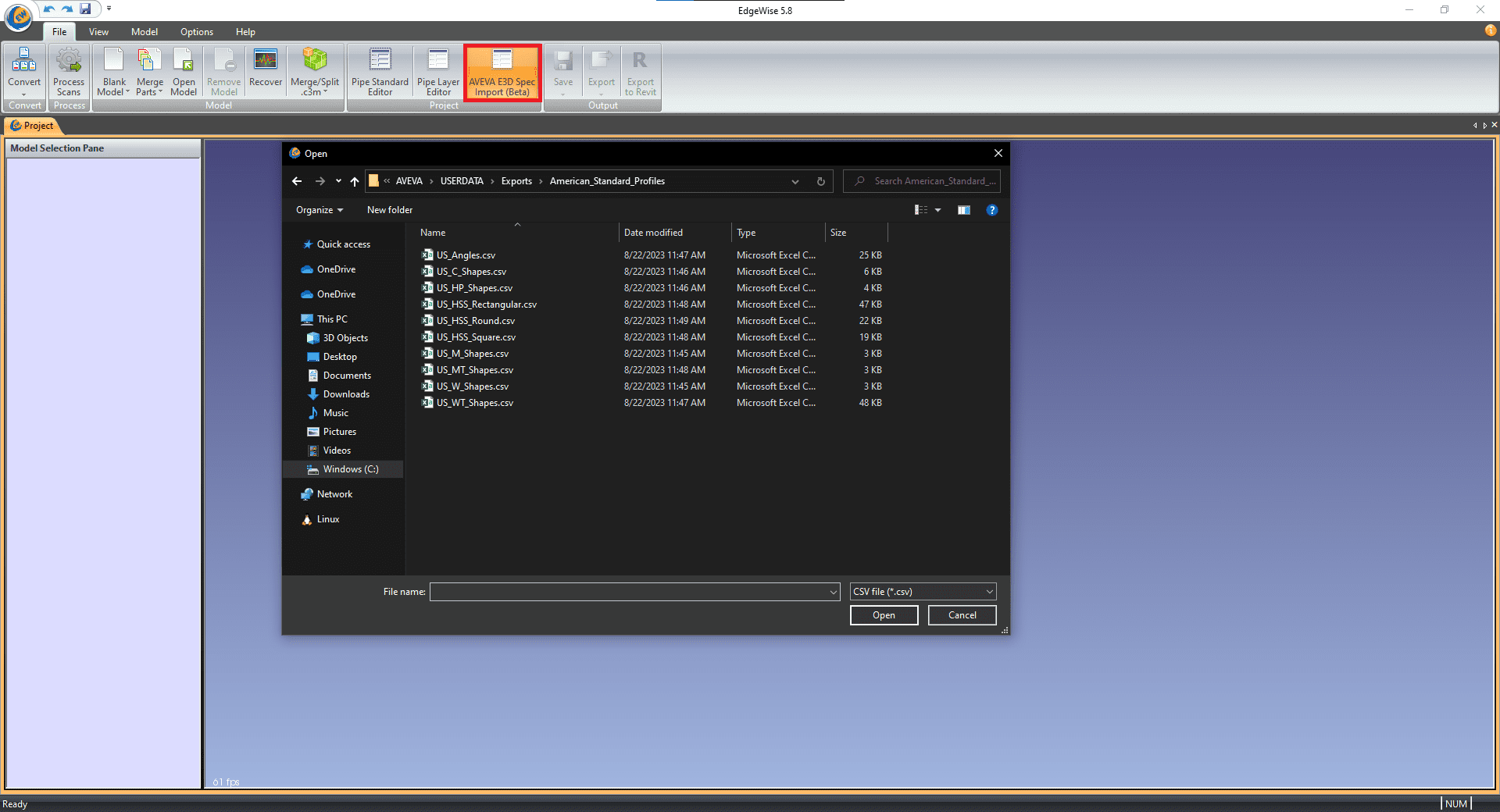Click the Cancel button
Screen dimensions: 1500x812
[962, 615]
